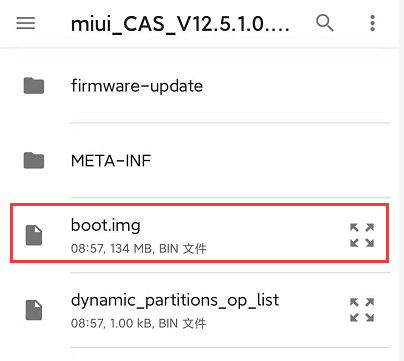The image size is (404, 361).
Task: Click empty area of META-INF row
Action: (267, 161)
